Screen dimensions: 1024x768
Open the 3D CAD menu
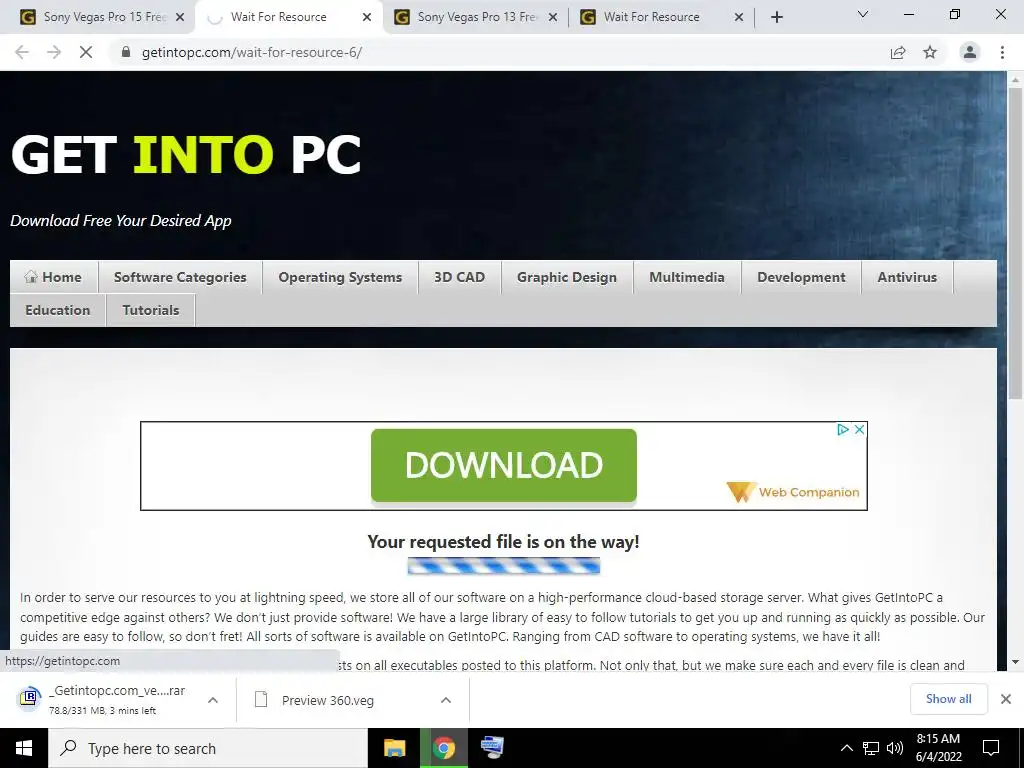point(460,277)
